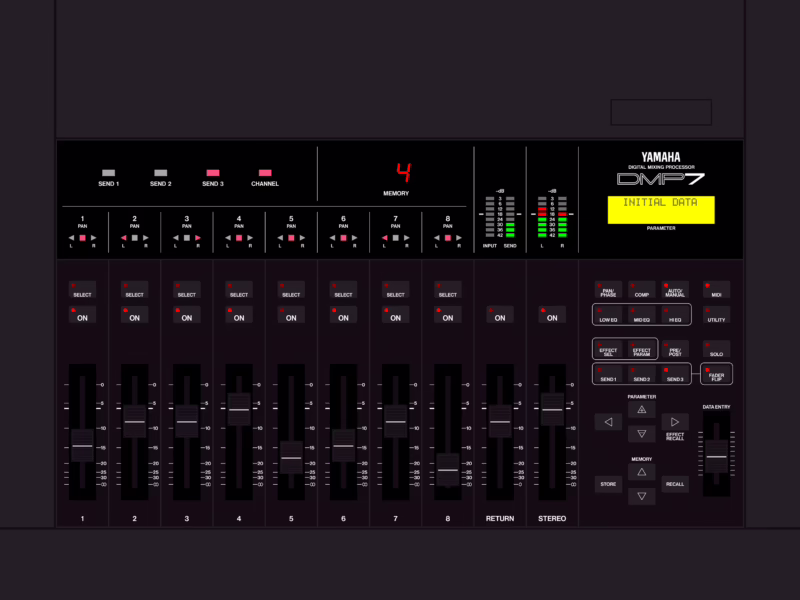Open the MIDI settings button
Image resolution: width=800 pixels, height=600 pixels.
(x=716, y=289)
